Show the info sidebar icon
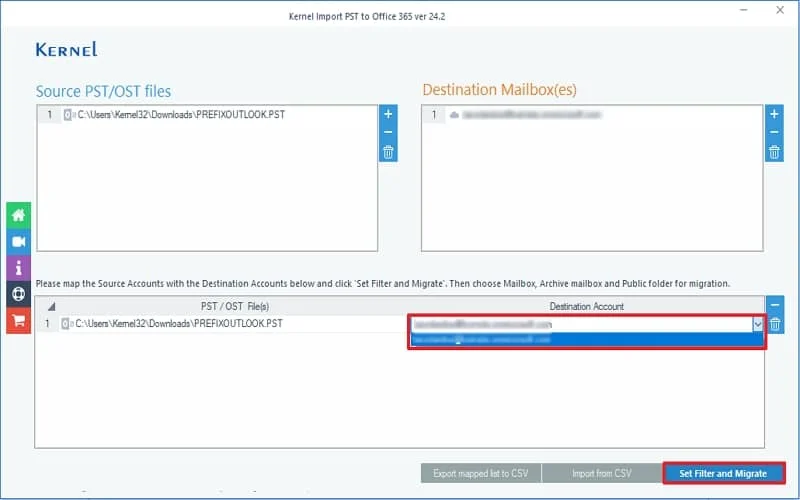Screen dimensions: 800x500 (18, 268)
